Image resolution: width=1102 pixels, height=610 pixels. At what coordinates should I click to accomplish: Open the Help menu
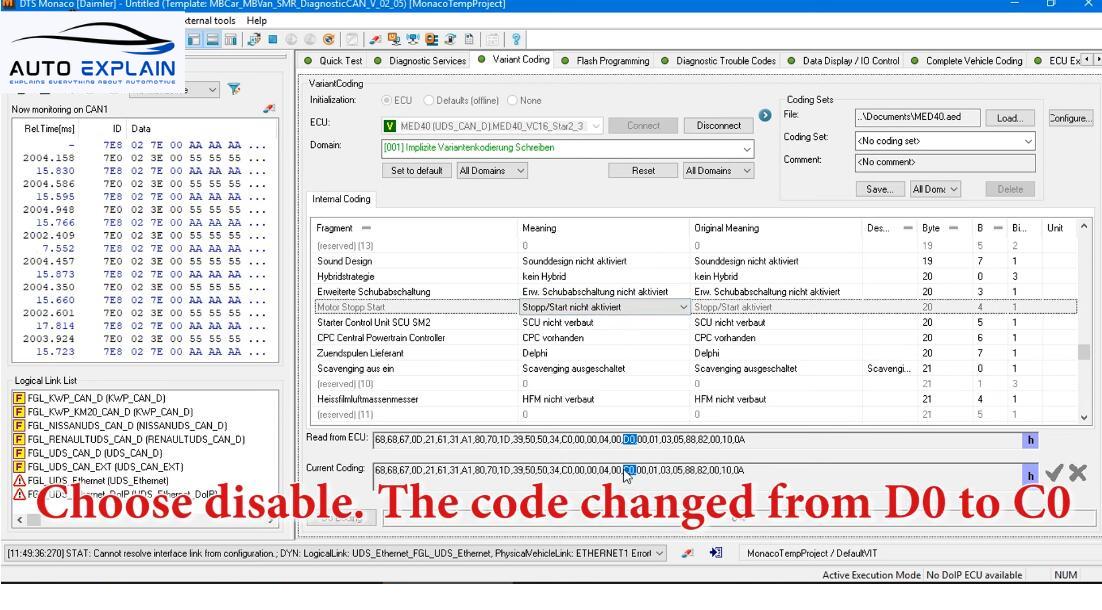[x=257, y=20]
